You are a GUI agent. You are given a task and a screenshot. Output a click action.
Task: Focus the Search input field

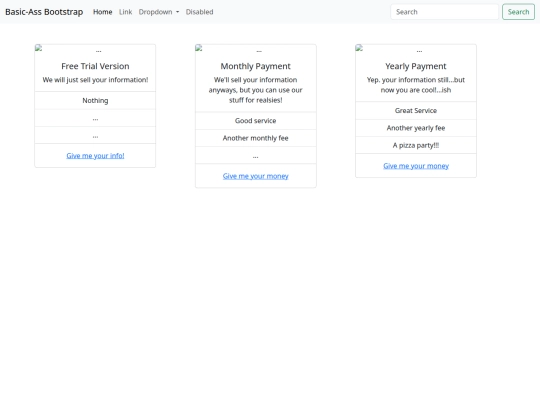click(444, 12)
